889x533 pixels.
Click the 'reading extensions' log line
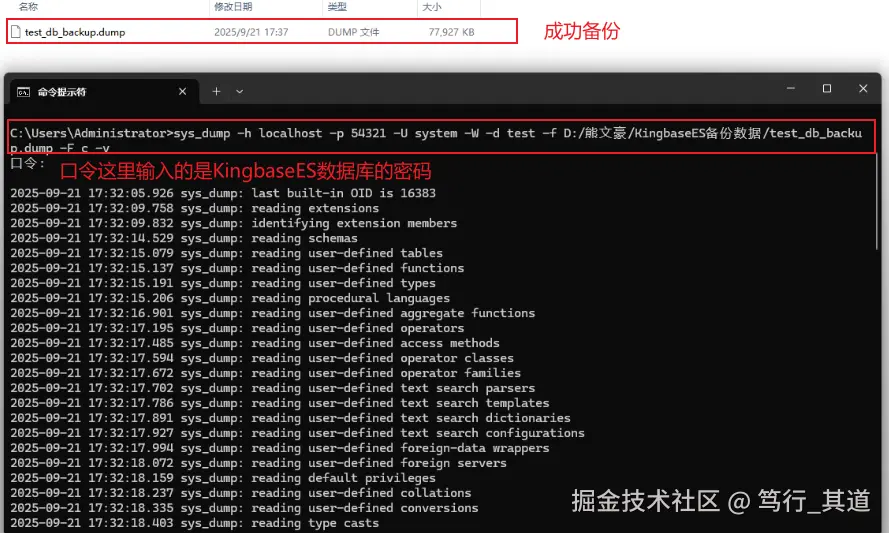click(x=194, y=208)
